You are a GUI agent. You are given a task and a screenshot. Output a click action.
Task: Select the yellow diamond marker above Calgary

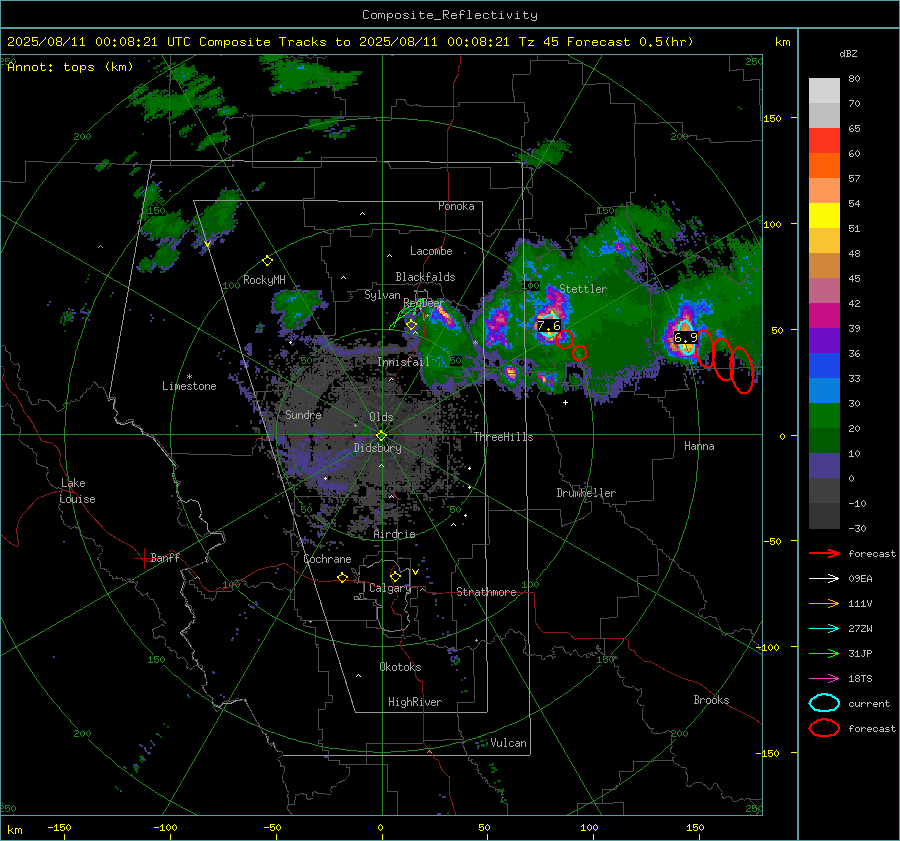[395, 576]
